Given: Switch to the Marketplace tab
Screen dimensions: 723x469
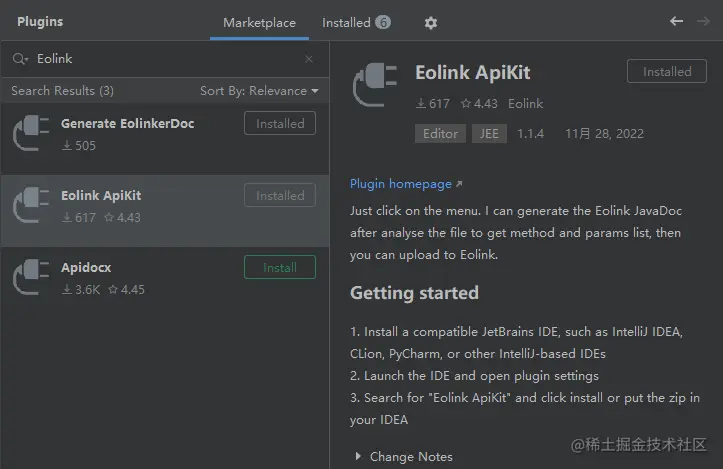Looking at the screenshot, I should [259, 23].
